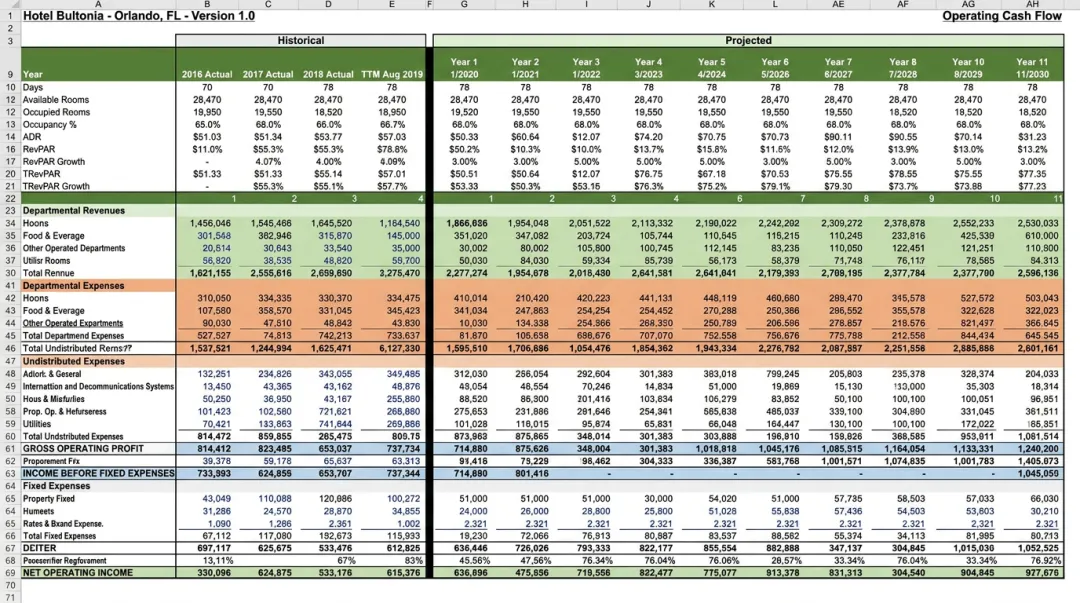1080x603 pixels.
Task: Click the 'Utilities' row label
Action: coord(37,424)
